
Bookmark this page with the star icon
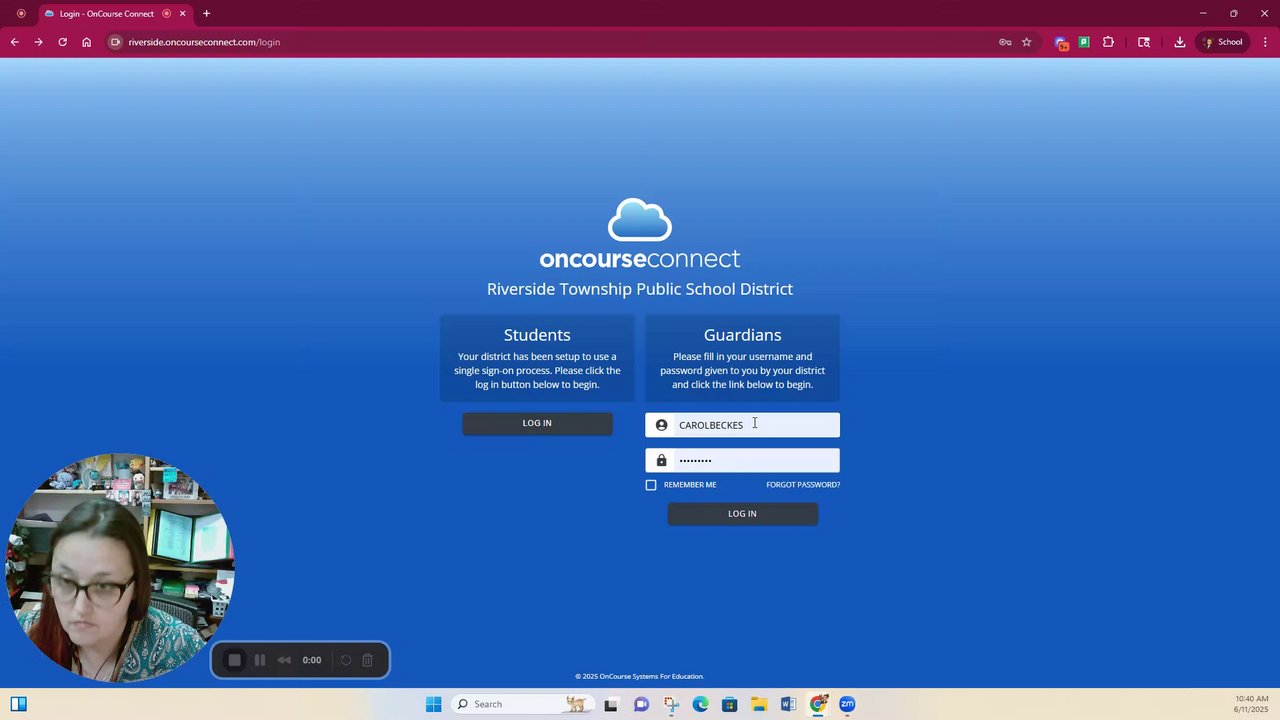click(x=1026, y=42)
